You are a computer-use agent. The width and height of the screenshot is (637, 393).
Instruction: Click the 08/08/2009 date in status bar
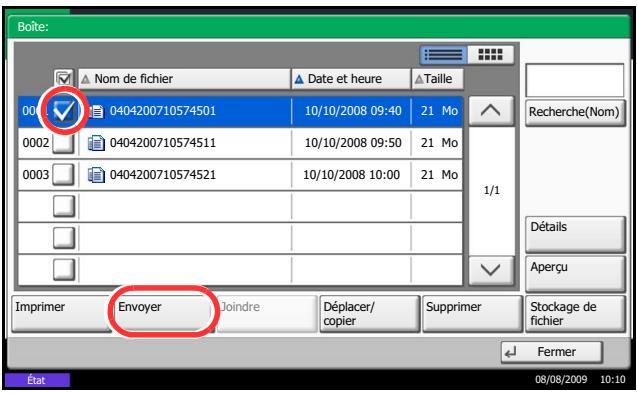561,380
